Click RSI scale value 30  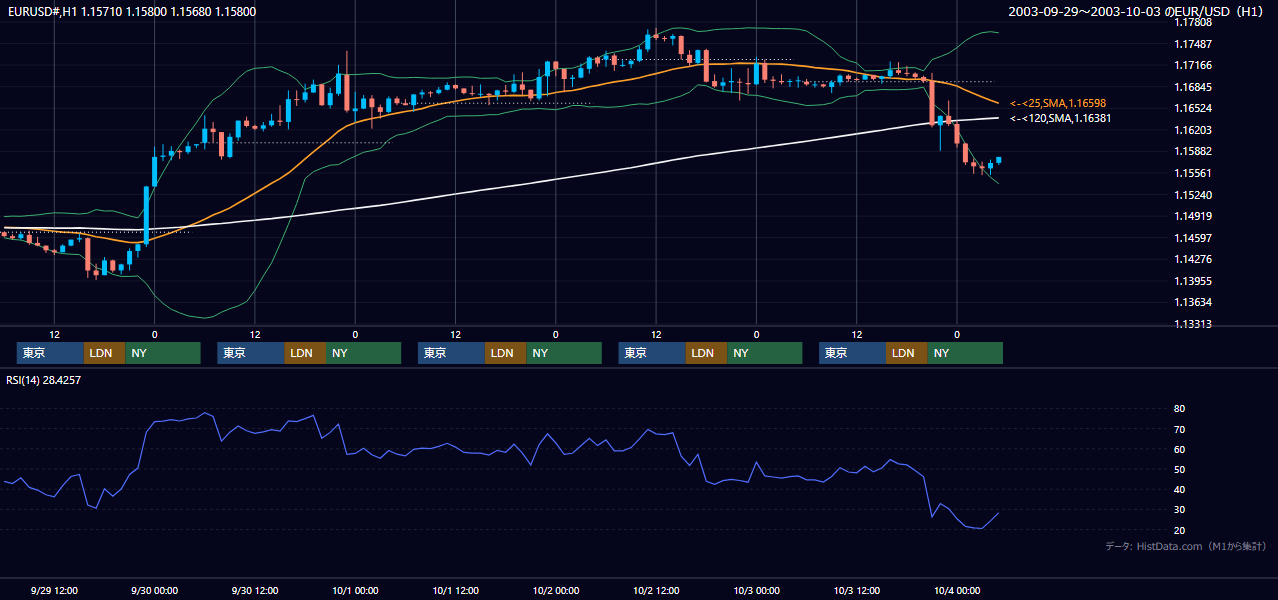tap(1179, 510)
